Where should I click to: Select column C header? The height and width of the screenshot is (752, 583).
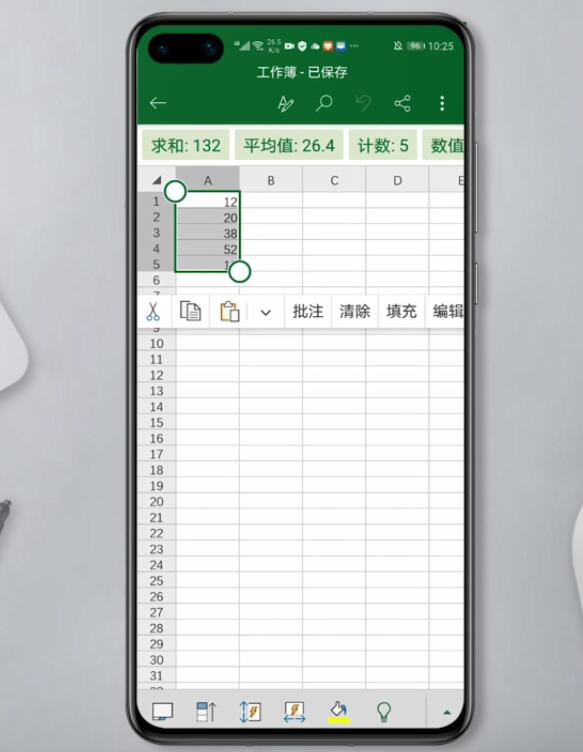click(334, 180)
